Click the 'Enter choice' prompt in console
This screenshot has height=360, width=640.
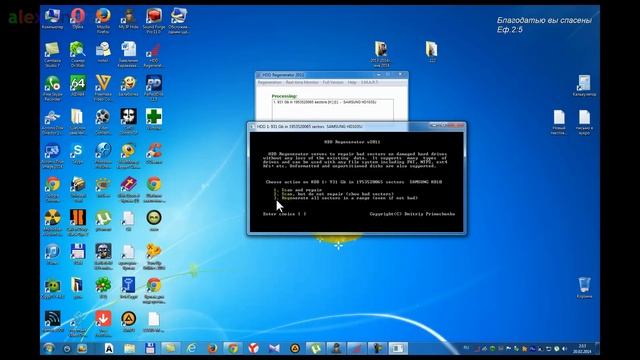click(284, 214)
